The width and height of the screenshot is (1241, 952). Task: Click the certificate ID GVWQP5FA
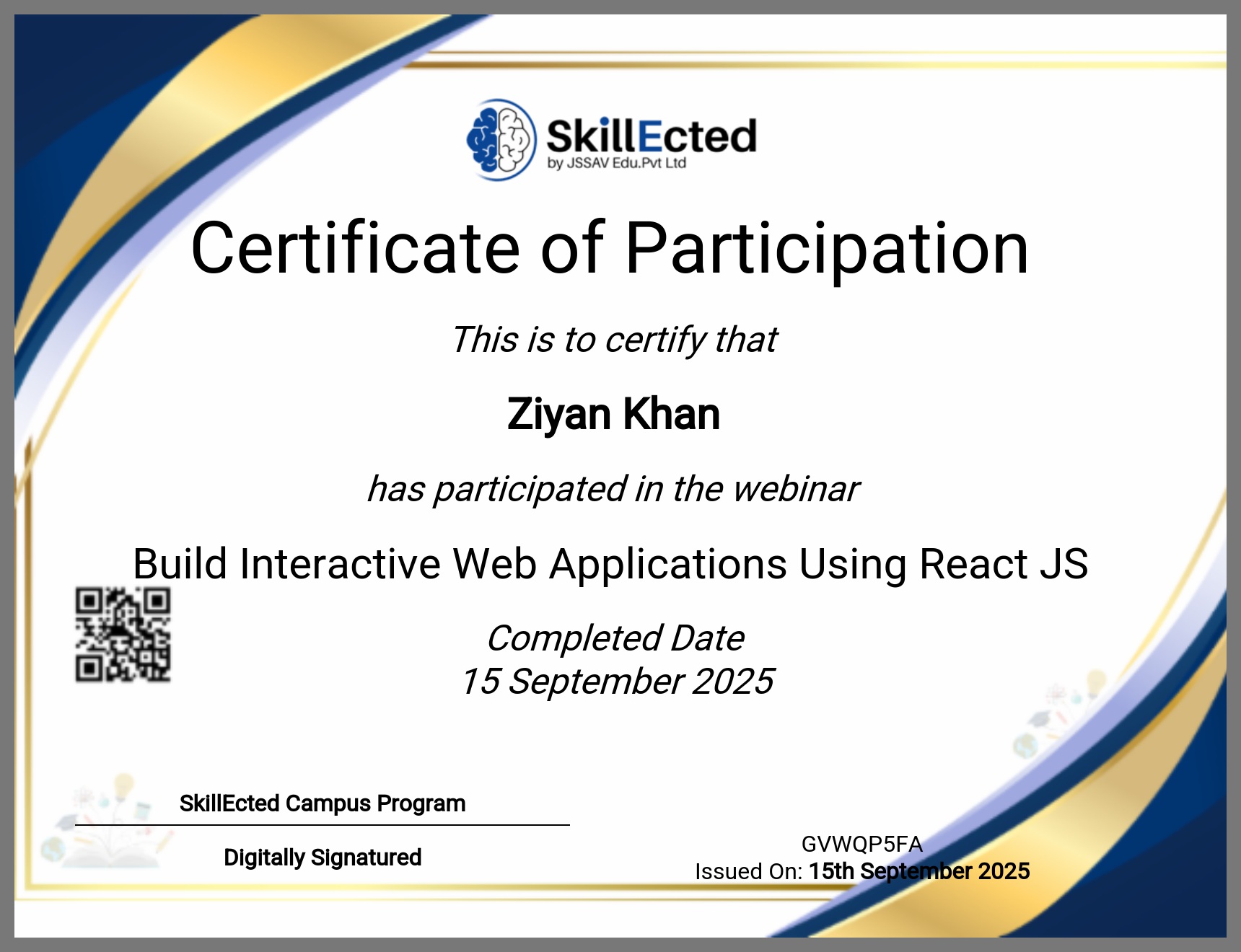point(862,844)
